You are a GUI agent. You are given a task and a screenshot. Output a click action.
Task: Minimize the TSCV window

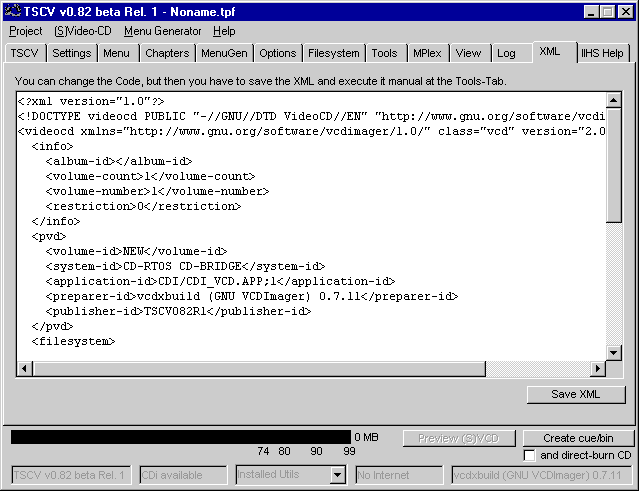point(591,11)
